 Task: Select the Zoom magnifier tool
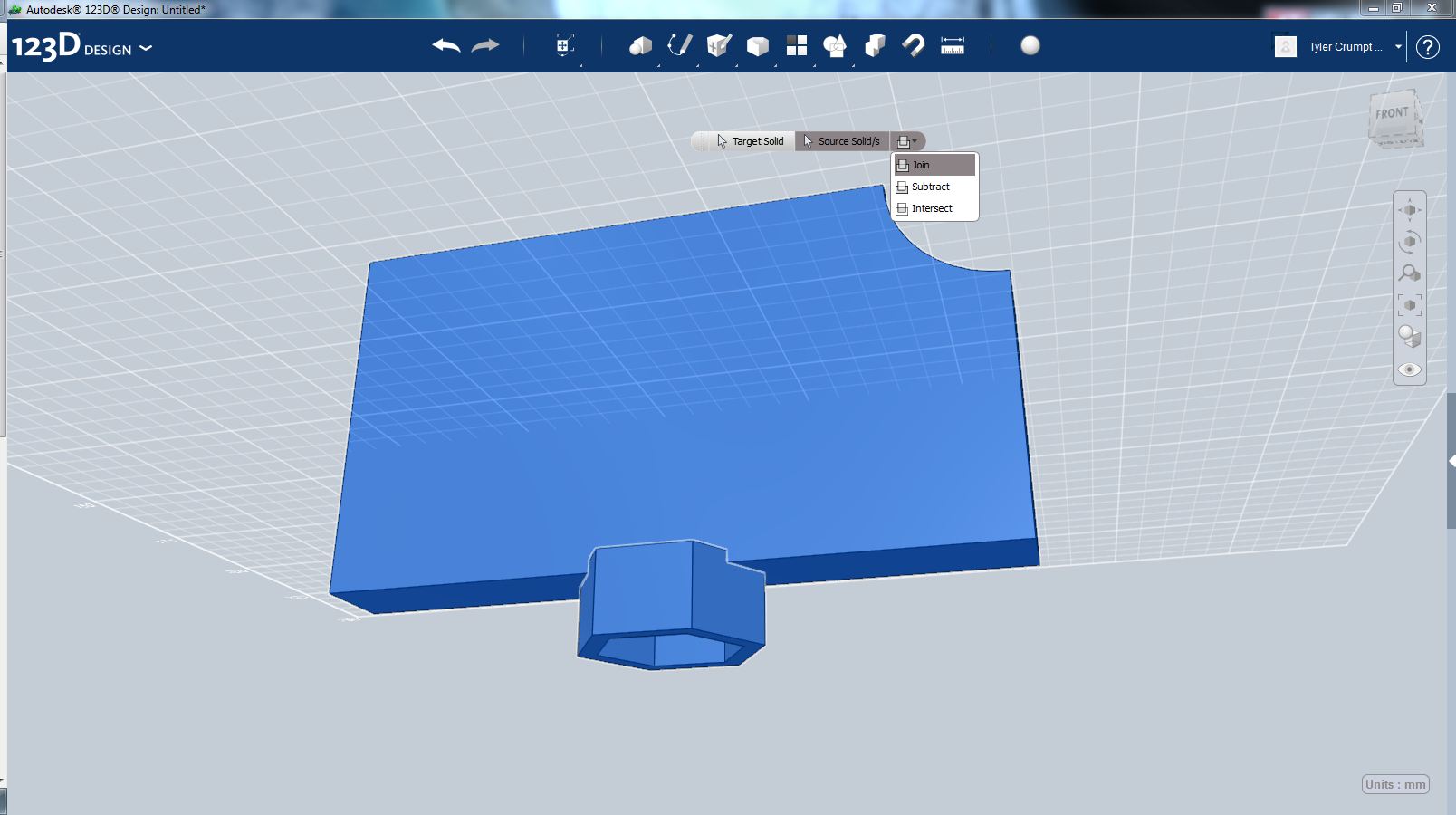click(1410, 273)
